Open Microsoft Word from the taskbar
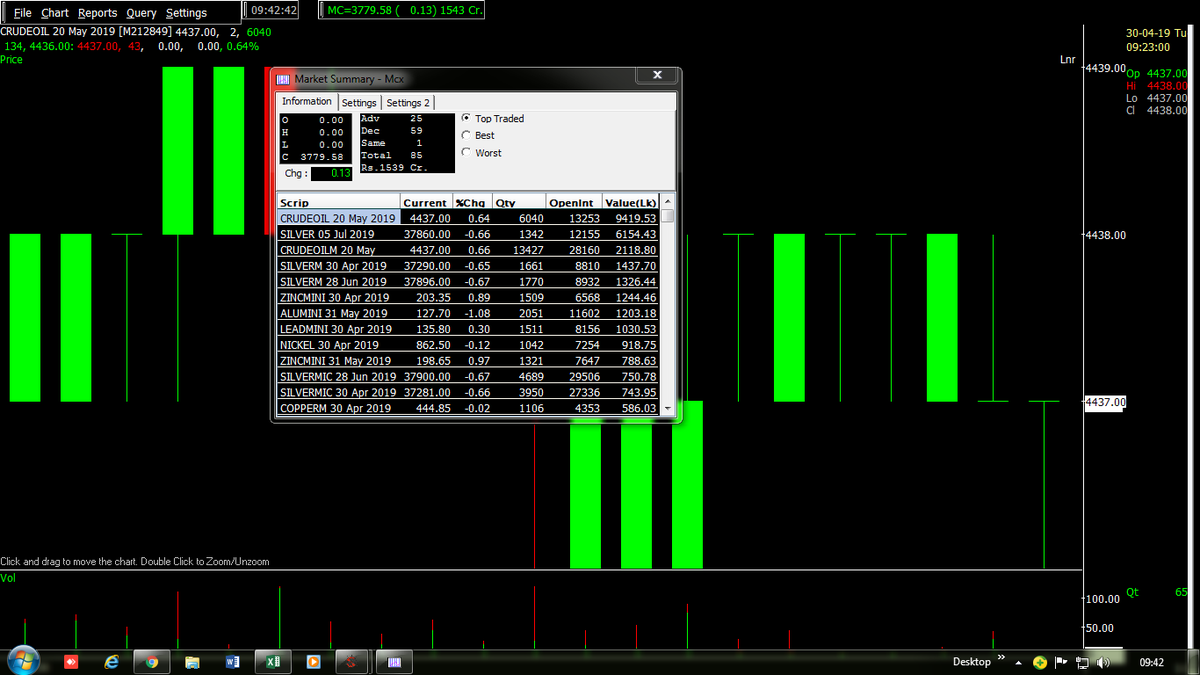Screen dimensions: 1200x675 click(233, 661)
